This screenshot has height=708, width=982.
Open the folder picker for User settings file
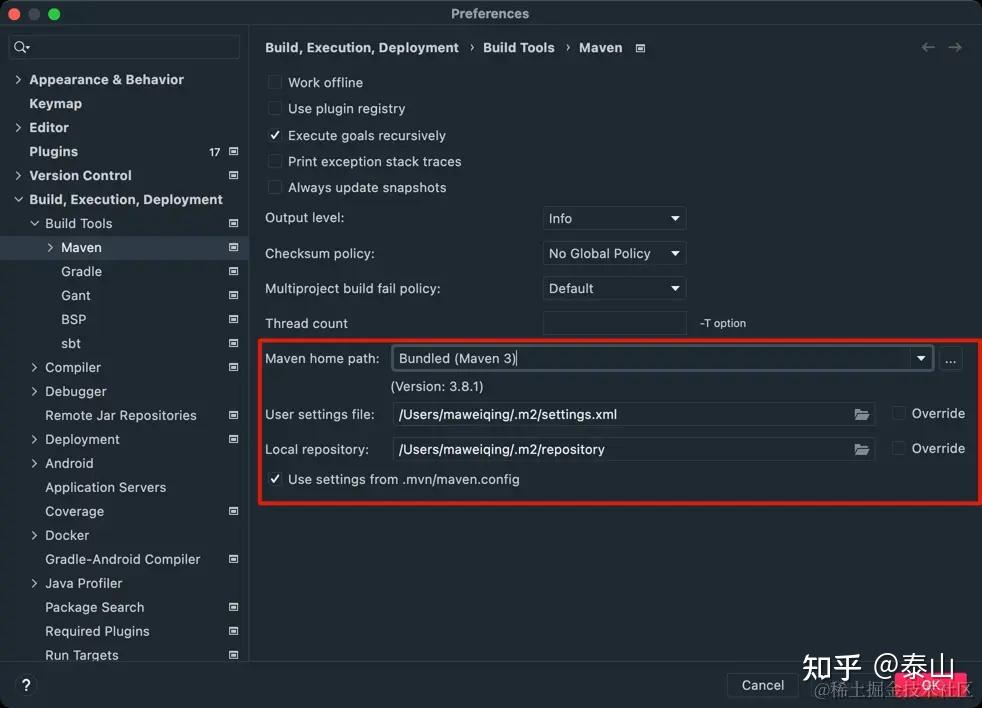[x=862, y=413]
